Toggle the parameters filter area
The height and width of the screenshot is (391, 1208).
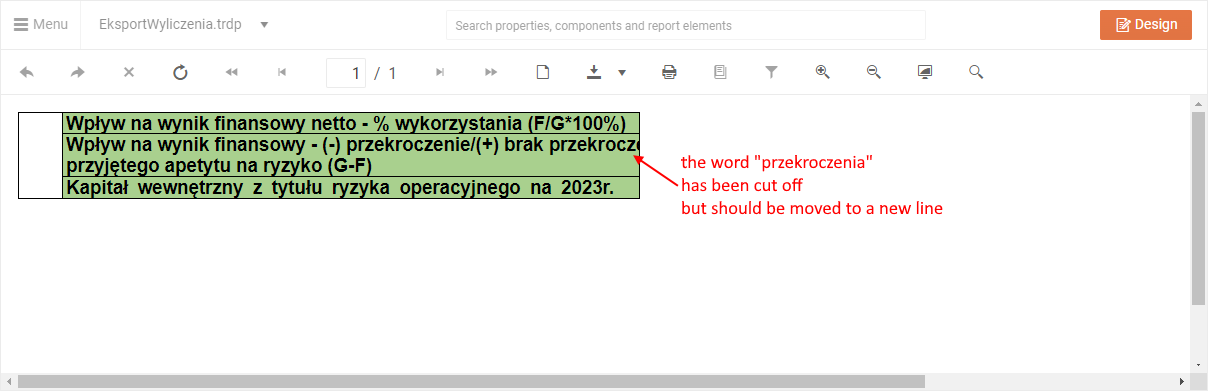point(771,72)
